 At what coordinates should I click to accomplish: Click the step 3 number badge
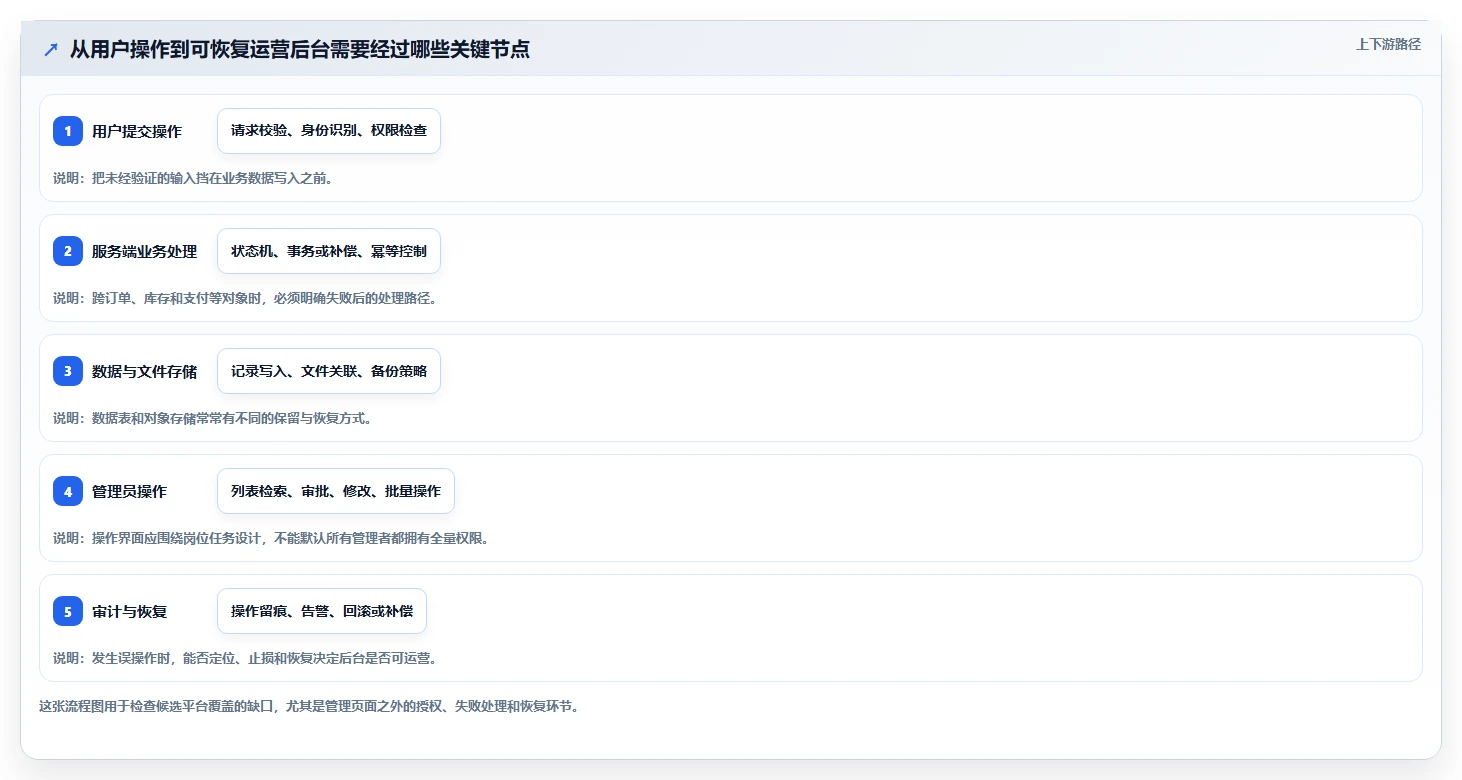click(x=68, y=371)
